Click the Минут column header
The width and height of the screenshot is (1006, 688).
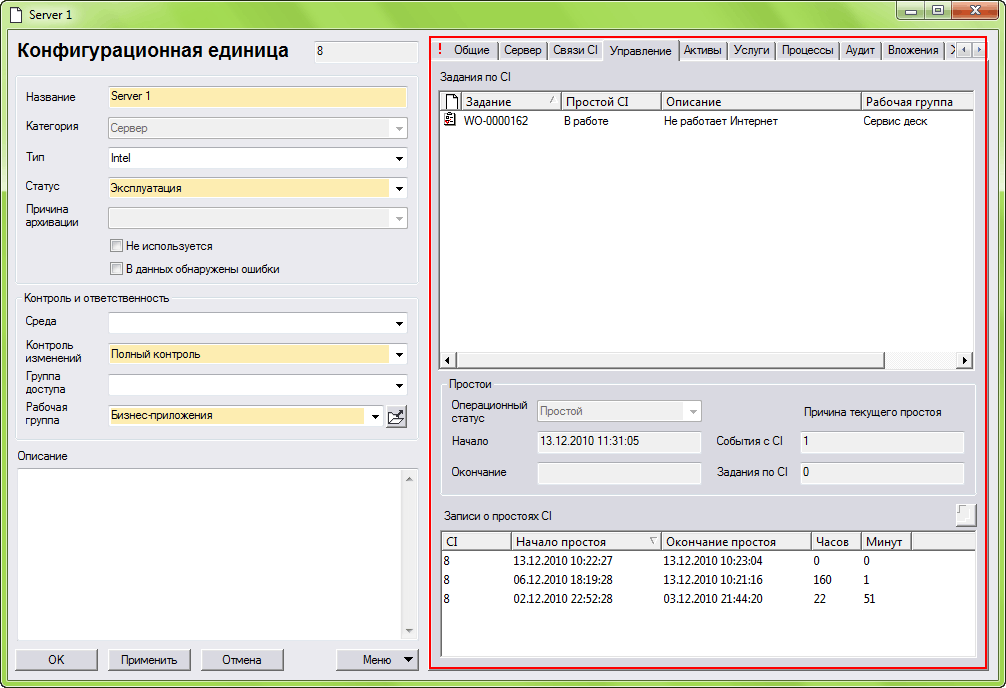[x=886, y=542]
